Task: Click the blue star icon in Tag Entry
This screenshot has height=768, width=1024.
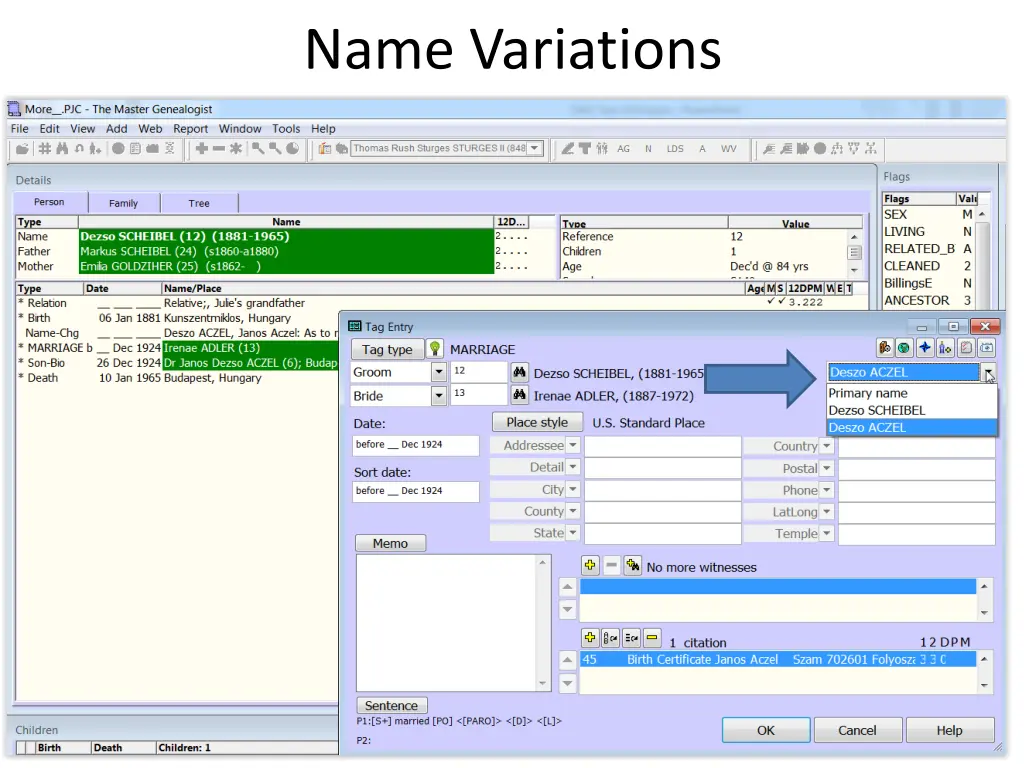Action: point(925,348)
